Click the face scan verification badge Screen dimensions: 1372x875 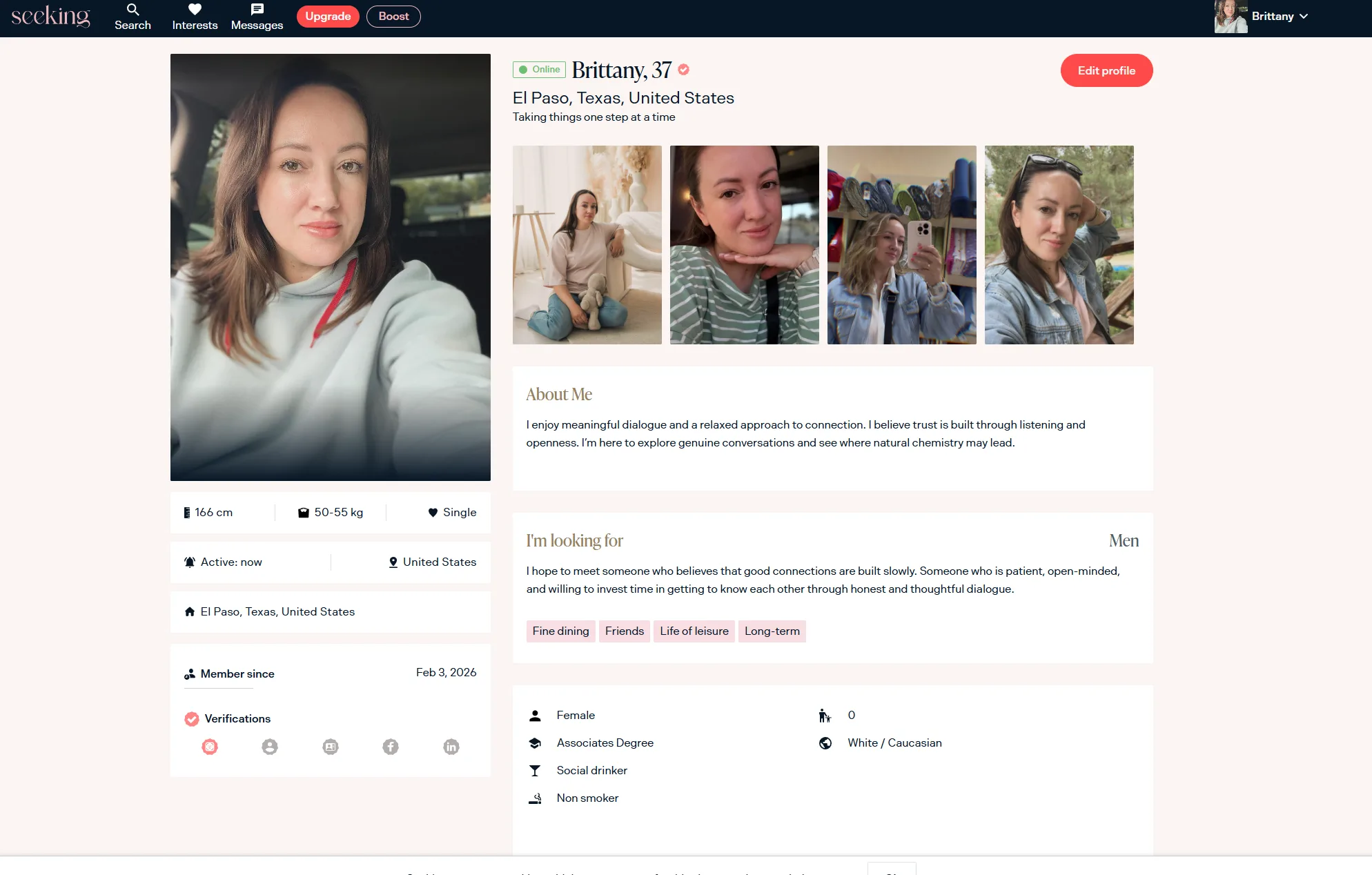pyautogui.click(x=210, y=747)
